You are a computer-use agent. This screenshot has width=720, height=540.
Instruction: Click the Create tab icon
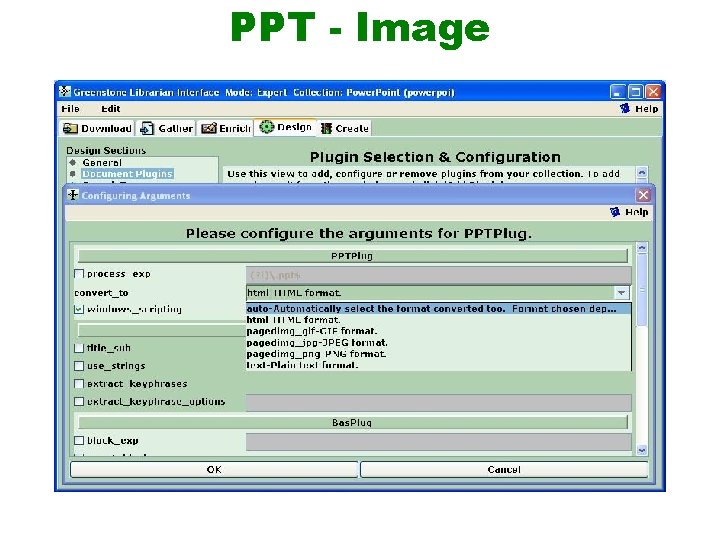click(326, 129)
